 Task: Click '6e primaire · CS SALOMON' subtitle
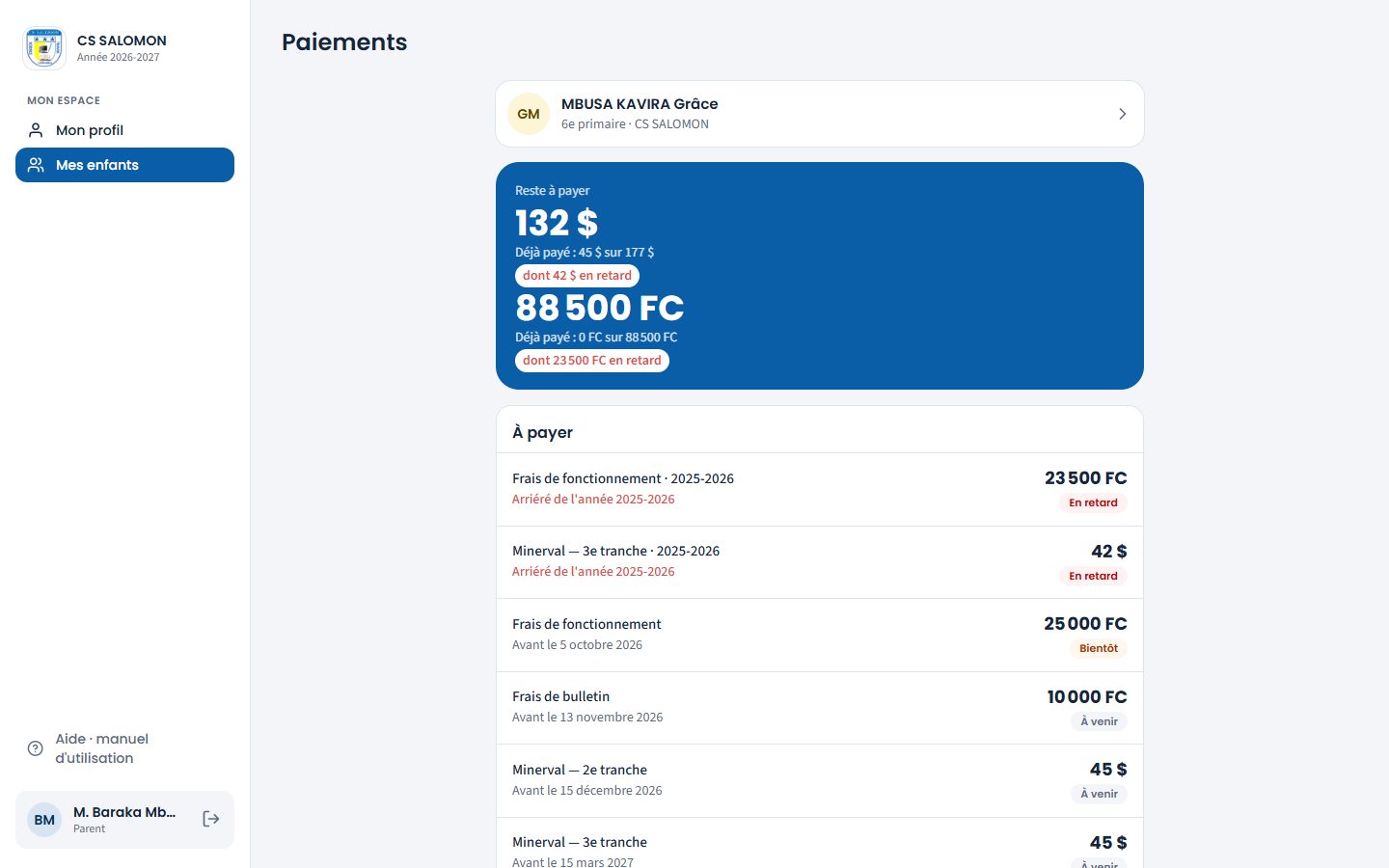click(x=635, y=124)
